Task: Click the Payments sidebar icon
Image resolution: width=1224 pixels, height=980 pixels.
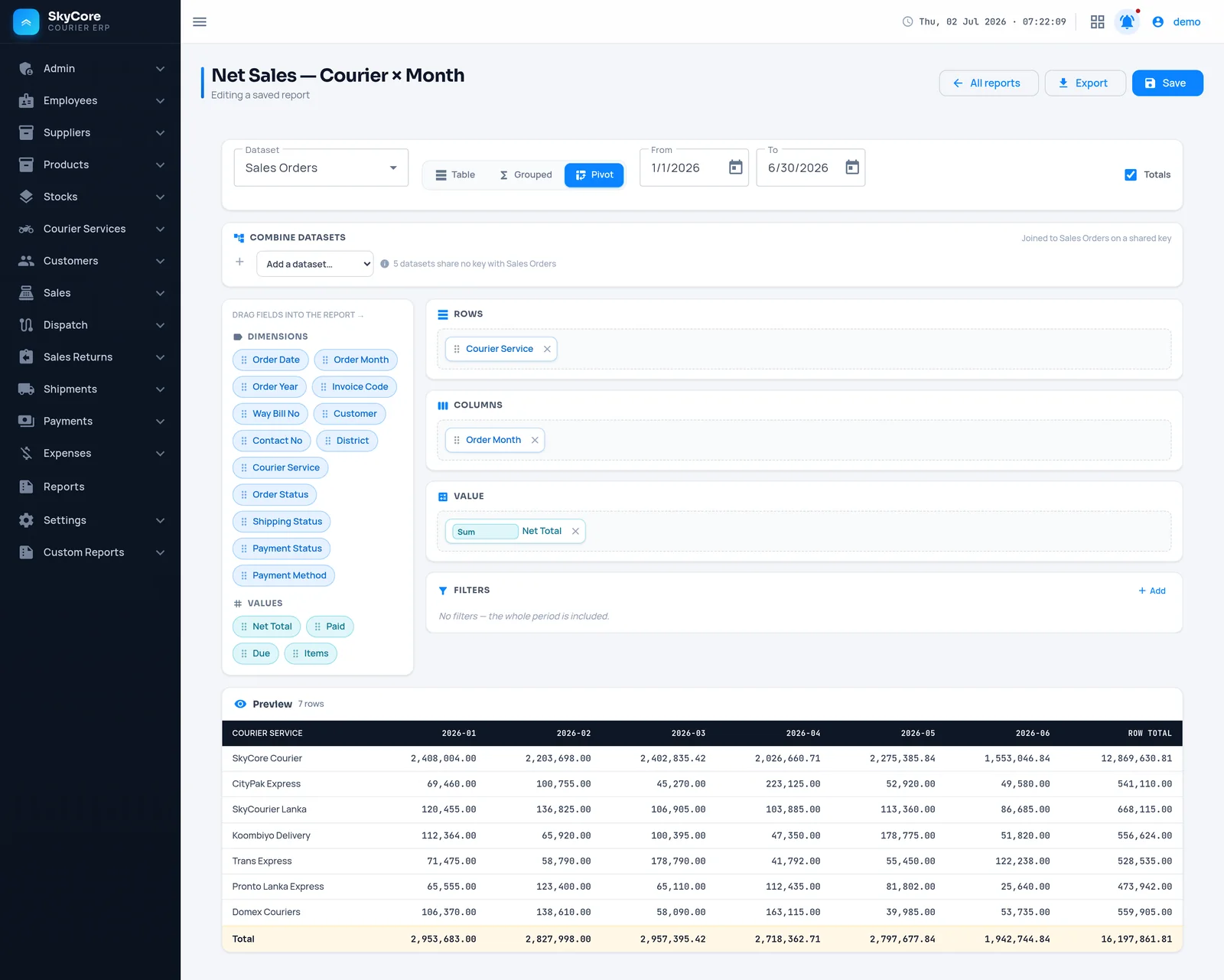Action: pos(26,422)
